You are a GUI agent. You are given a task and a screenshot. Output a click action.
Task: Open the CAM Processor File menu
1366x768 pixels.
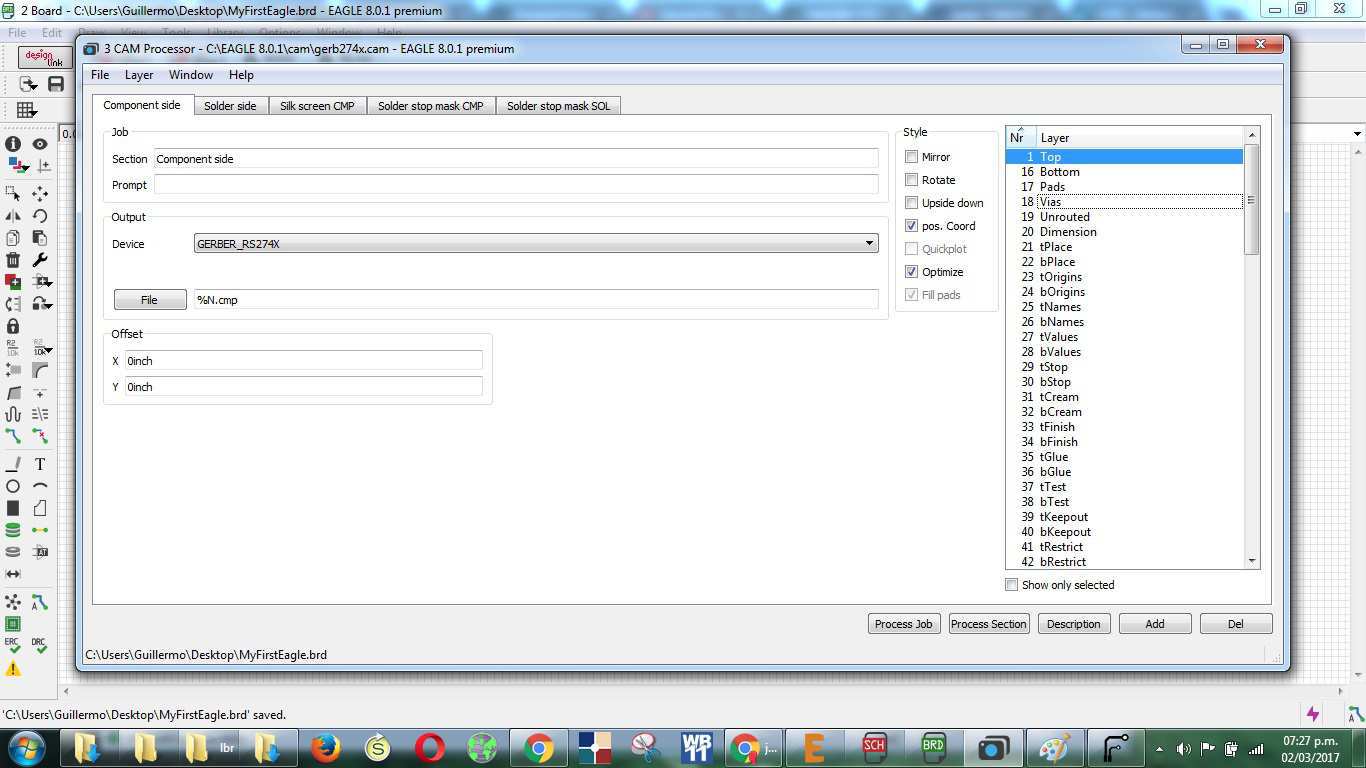[x=100, y=75]
